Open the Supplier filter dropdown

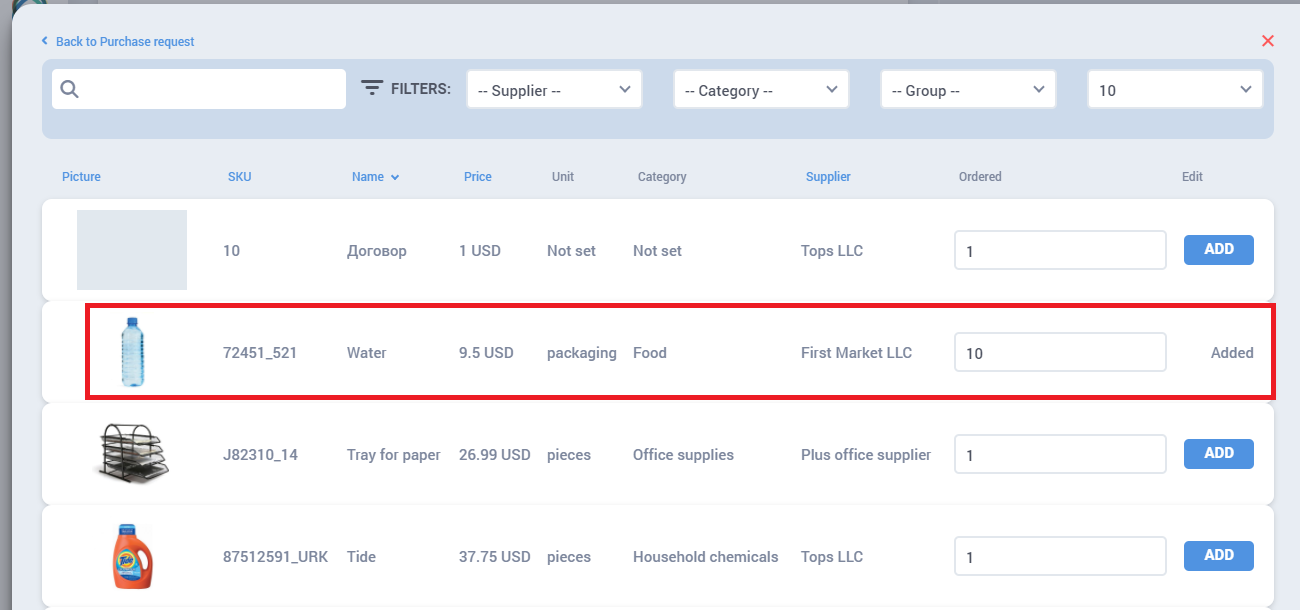[x=555, y=89]
